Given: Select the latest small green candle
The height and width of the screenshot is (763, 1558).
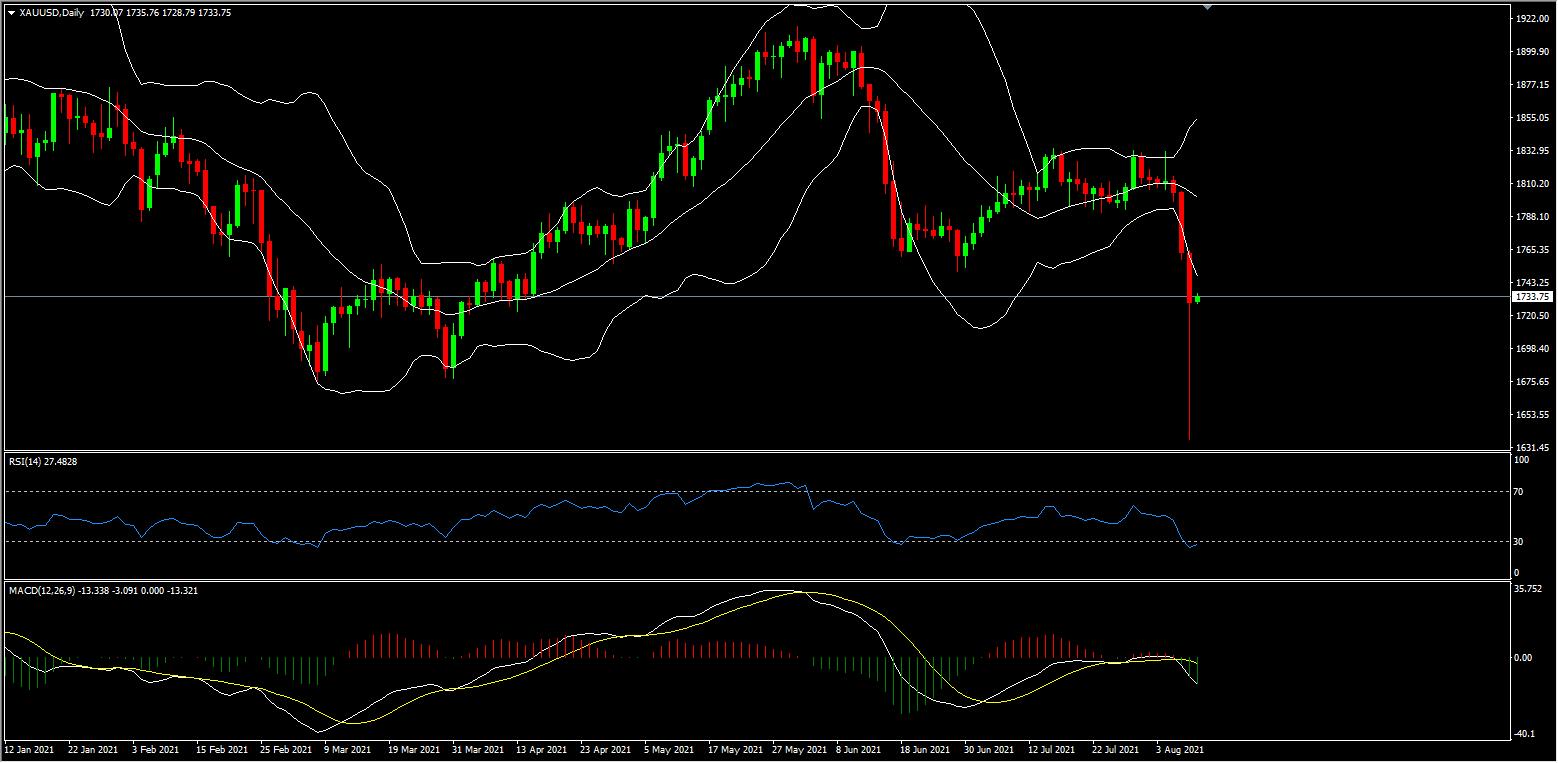Looking at the screenshot, I should 1197,298.
